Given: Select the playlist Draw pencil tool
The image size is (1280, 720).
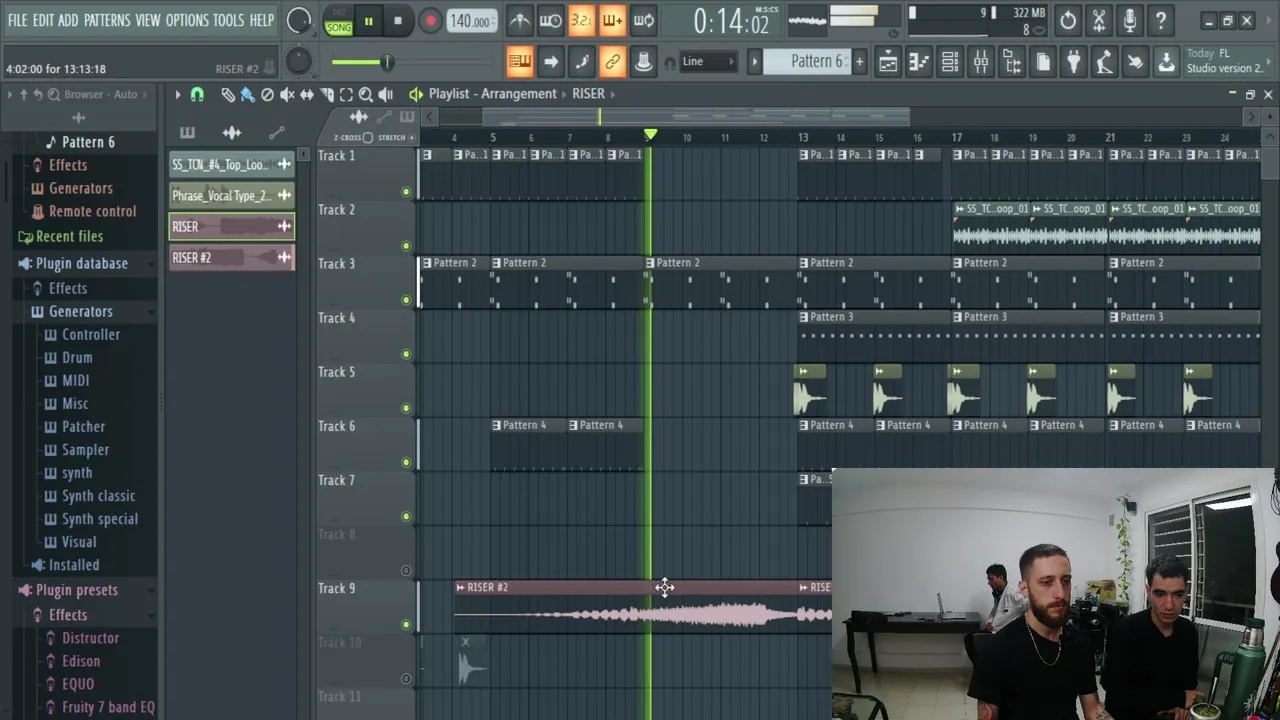Looking at the screenshot, I should click(x=228, y=94).
